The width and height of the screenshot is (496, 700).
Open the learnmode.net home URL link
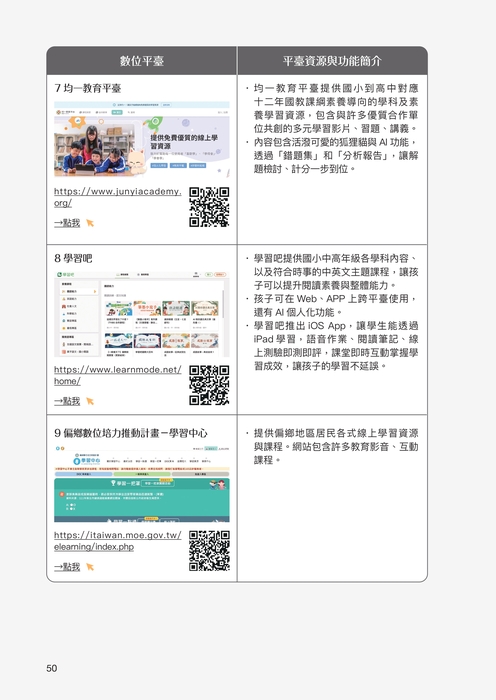(x=117, y=375)
